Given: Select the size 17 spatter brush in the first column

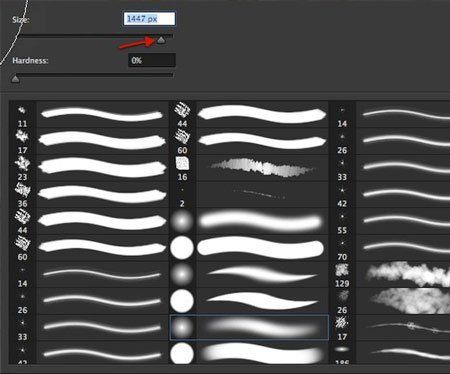Looking at the screenshot, I should 89,141.
